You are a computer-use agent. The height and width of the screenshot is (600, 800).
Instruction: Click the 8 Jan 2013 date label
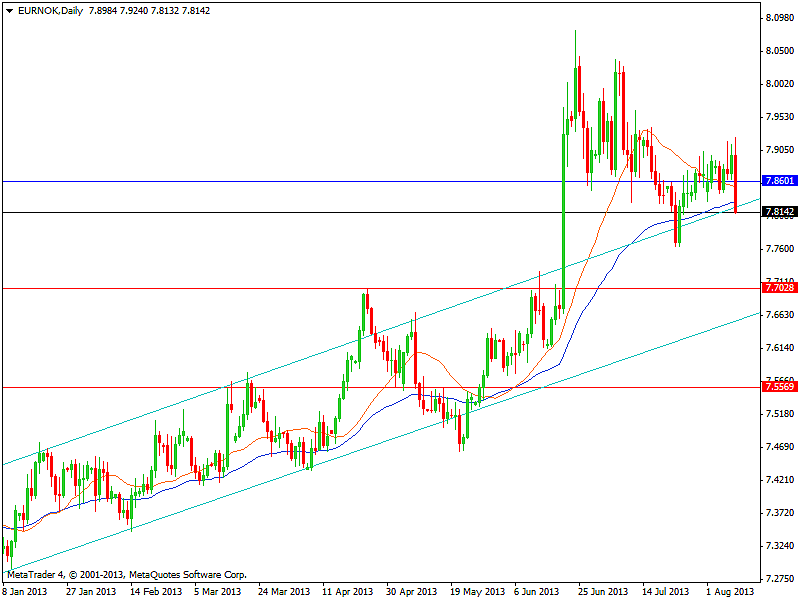pos(24,591)
